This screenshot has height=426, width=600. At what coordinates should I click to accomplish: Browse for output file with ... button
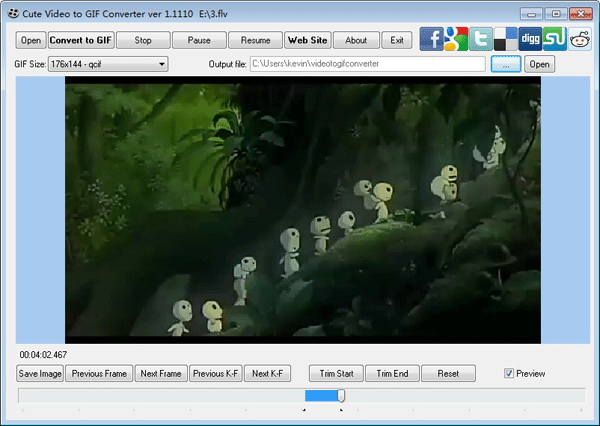[506, 64]
